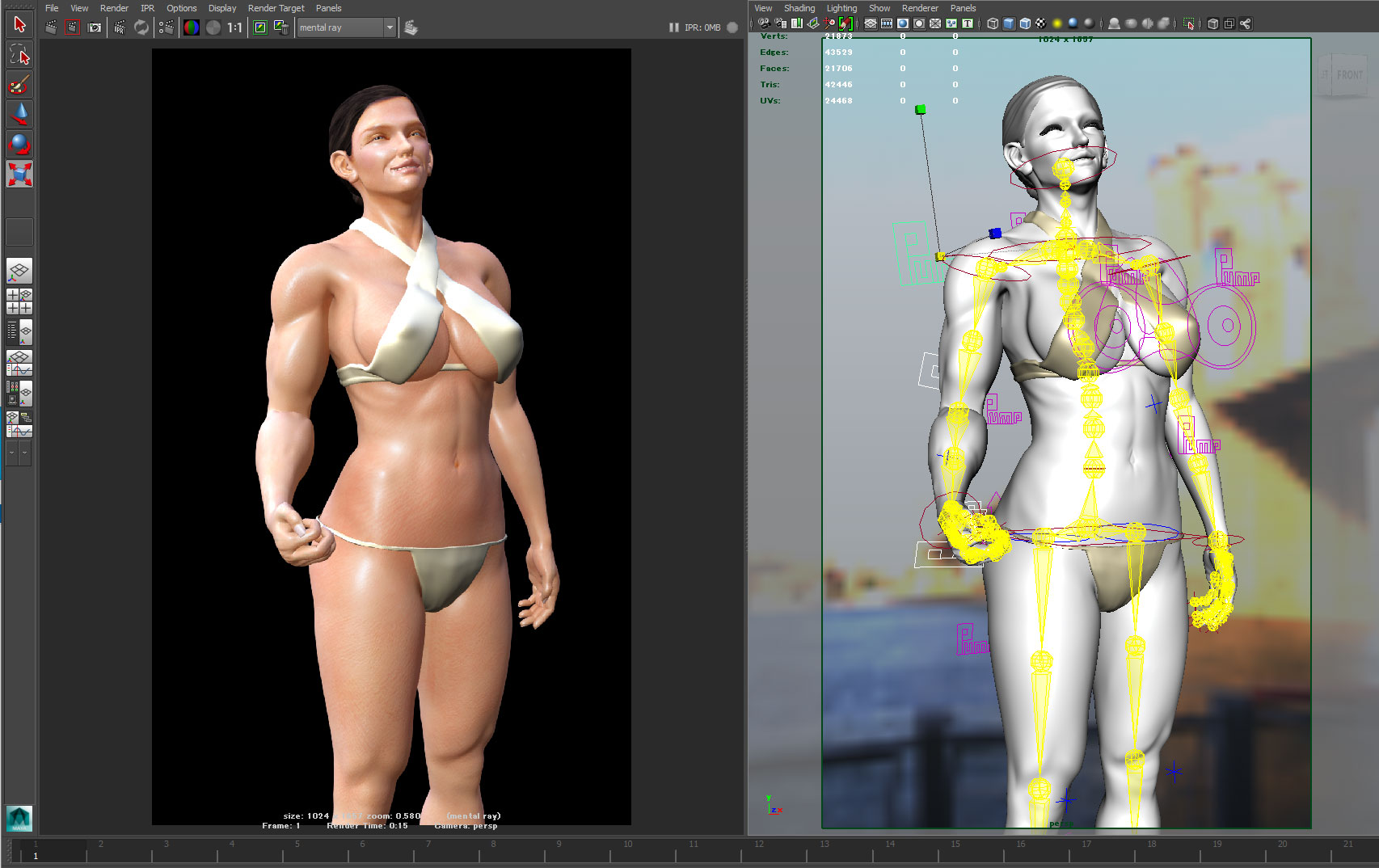
Task: Switch to Persp/Hypergraph/Graph layout
Action: click(x=19, y=424)
